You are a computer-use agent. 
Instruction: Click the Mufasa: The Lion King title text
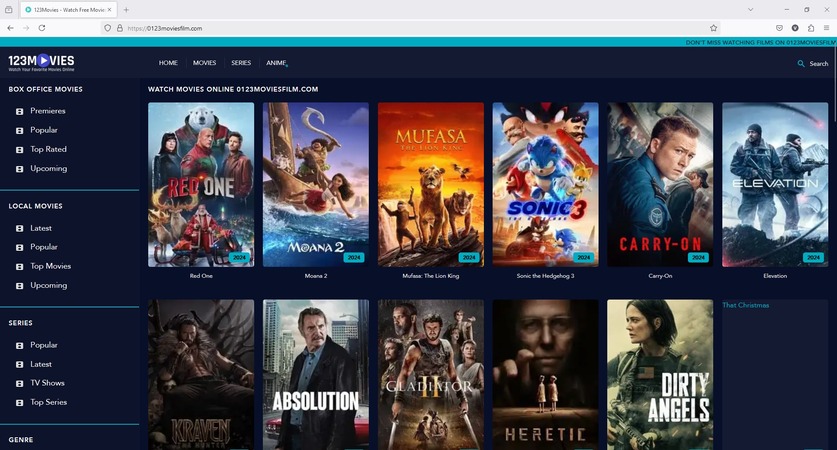(x=431, y=276)
